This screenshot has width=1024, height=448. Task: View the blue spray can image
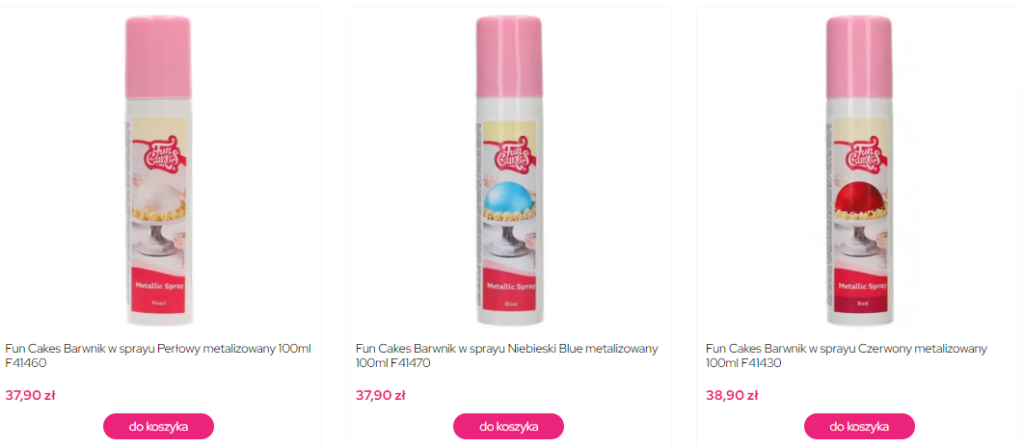[509, 170]
